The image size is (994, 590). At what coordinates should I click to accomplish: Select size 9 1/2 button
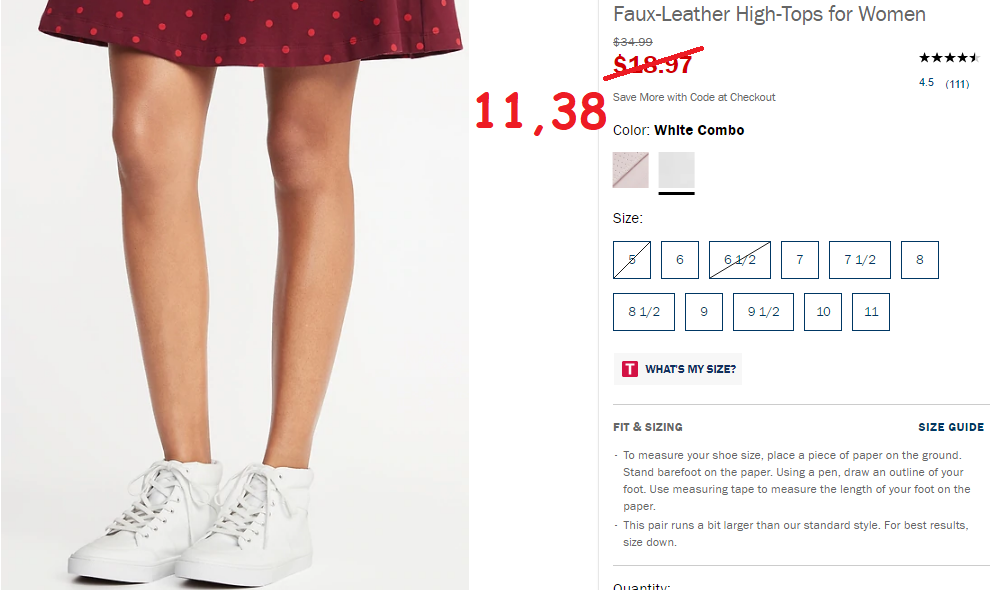pos(763,312)
